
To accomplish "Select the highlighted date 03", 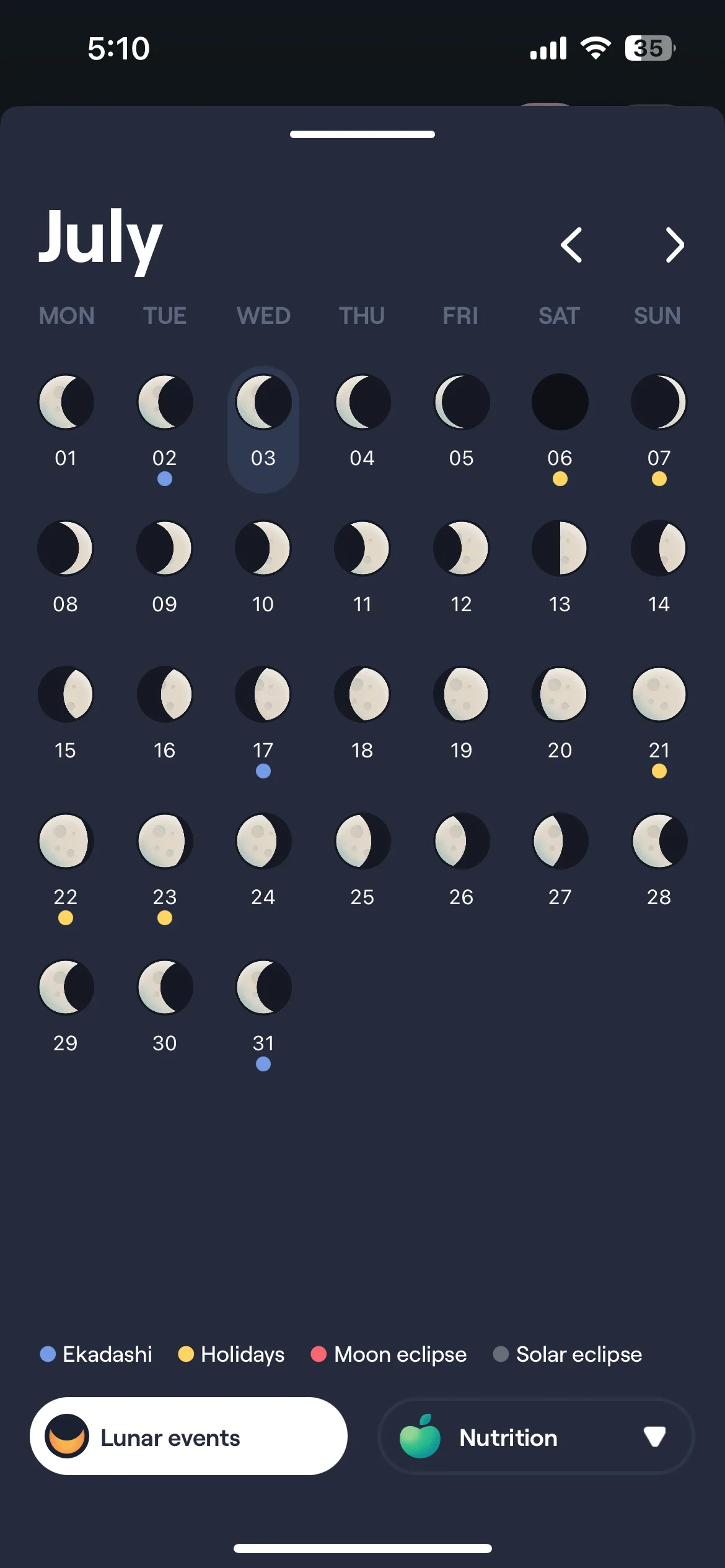I will [x=263, y=430].
